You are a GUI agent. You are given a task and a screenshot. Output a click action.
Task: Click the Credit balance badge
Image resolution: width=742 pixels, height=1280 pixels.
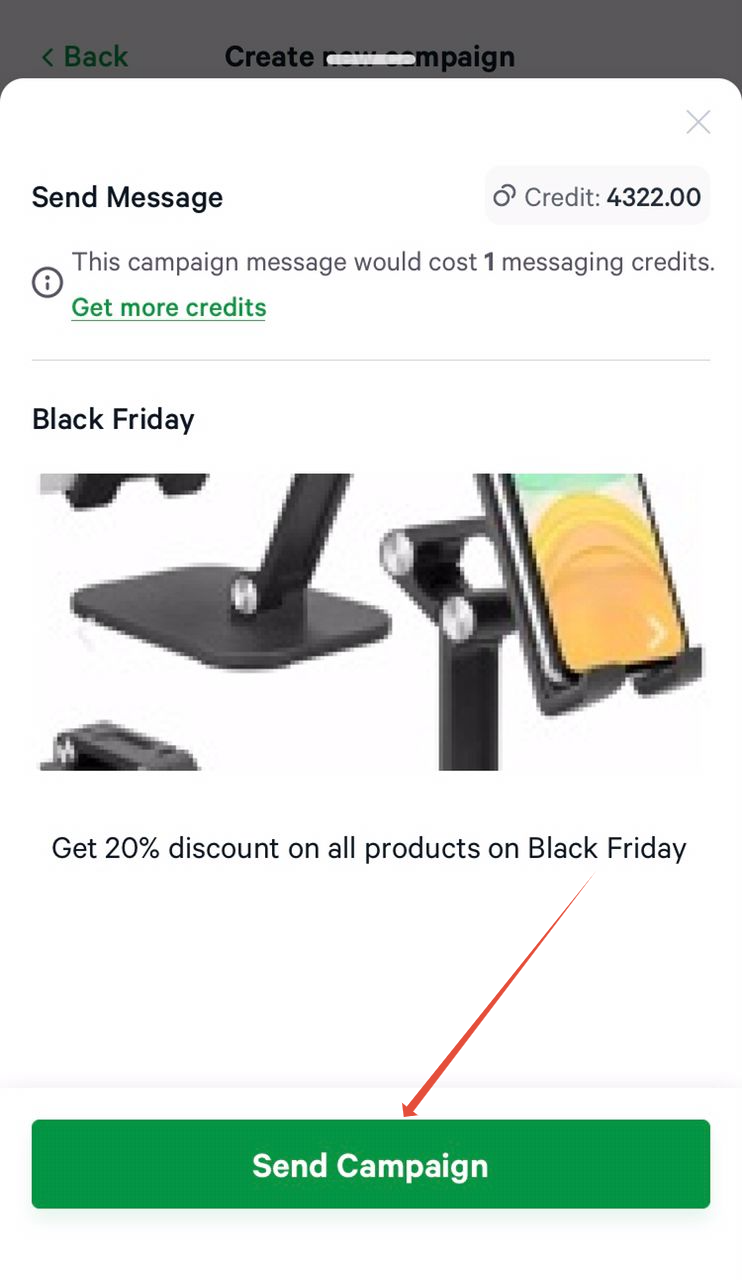pos(598,196)
